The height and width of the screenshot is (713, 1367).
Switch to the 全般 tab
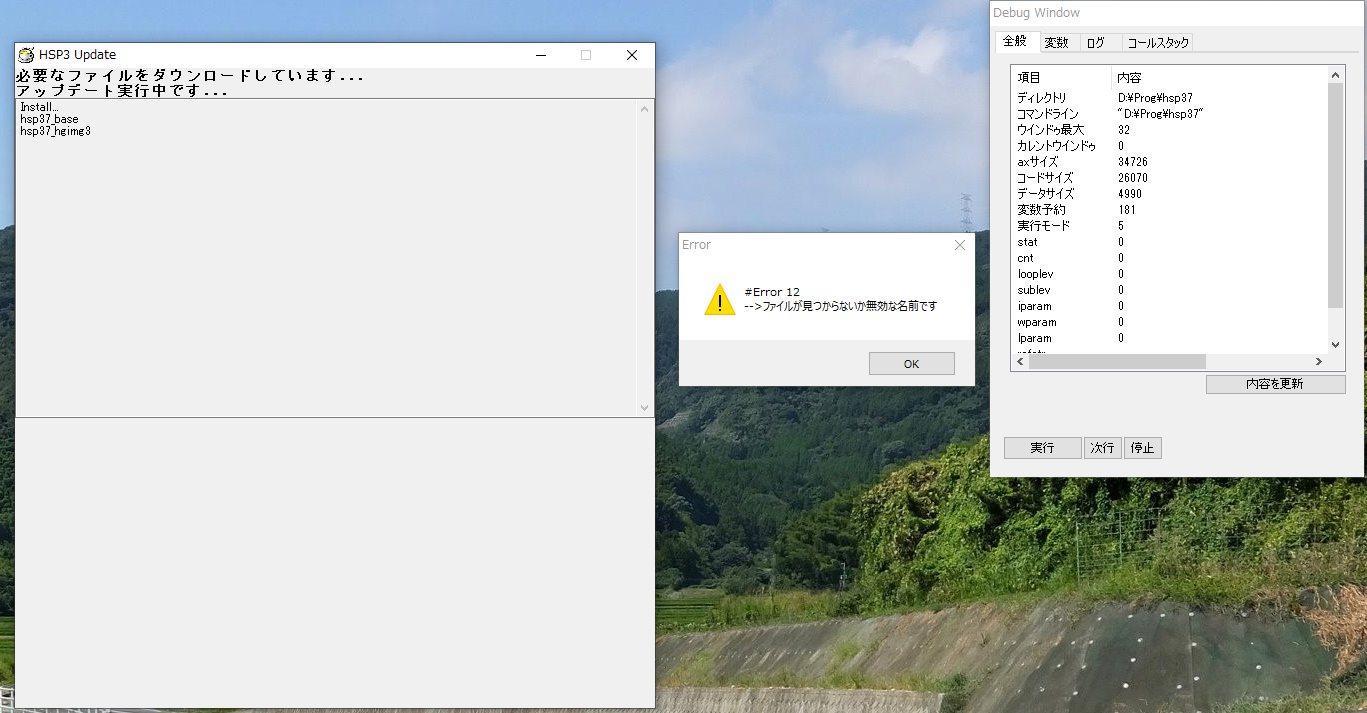[1014, 42]
